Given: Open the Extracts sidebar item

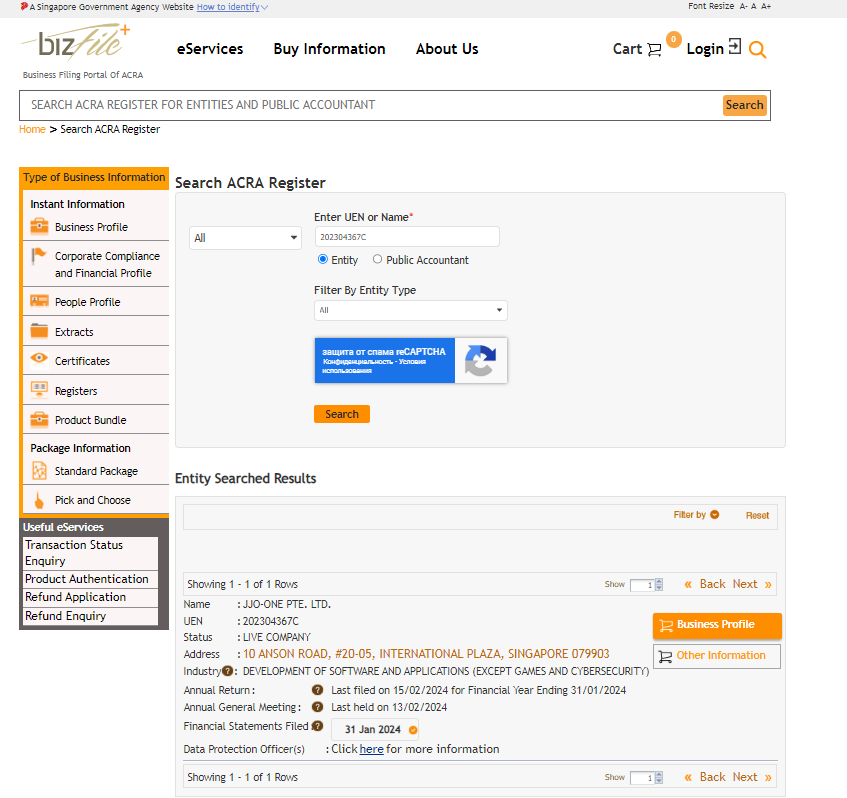Looking at the screenshot, I should (74, 332).
